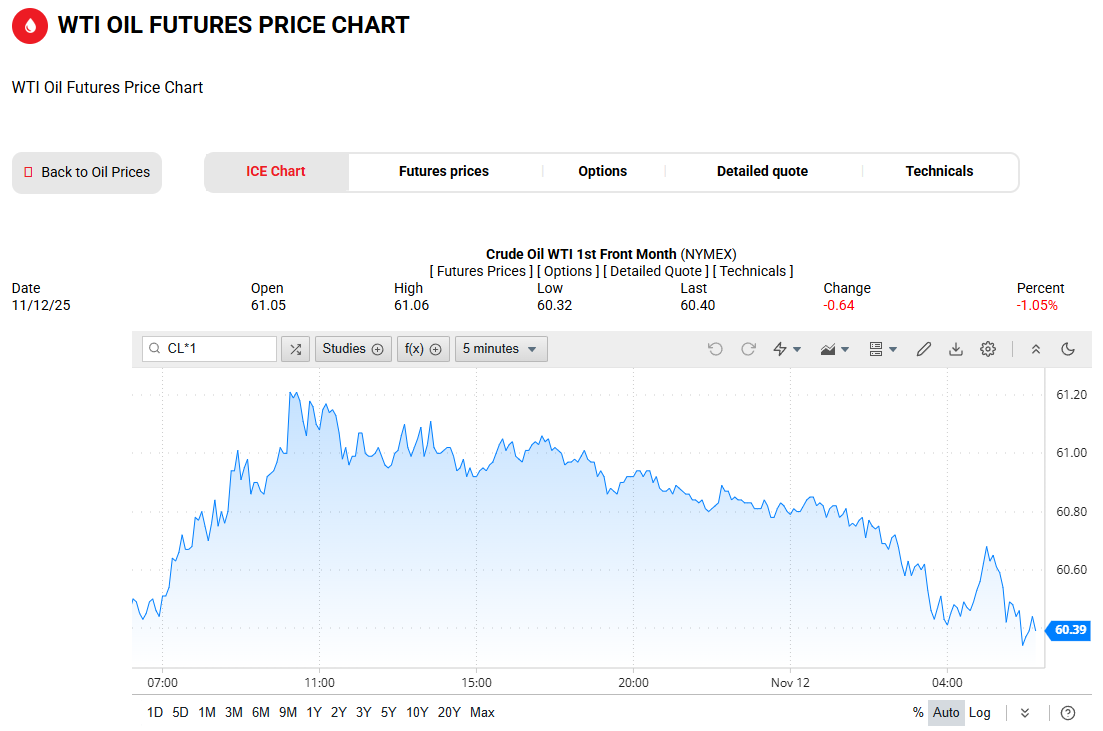
Task: Expand the chart type dropdown
Action: (835, 349)
